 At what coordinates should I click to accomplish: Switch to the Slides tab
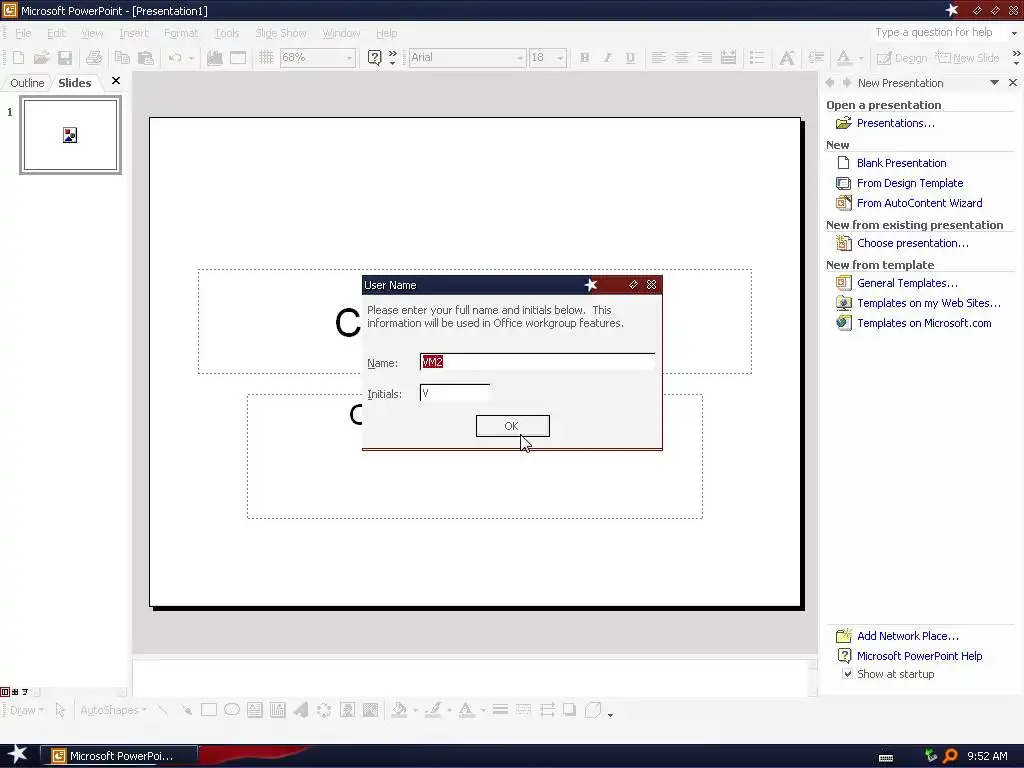[74, 83]
